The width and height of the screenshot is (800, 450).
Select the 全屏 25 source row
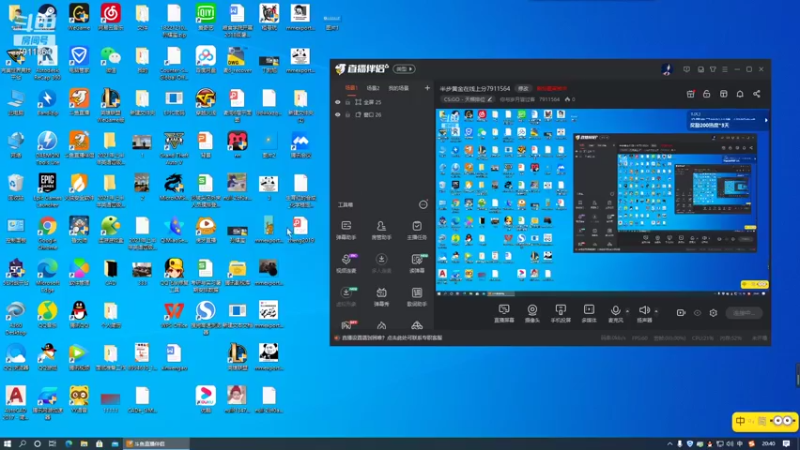coord(381,102)
